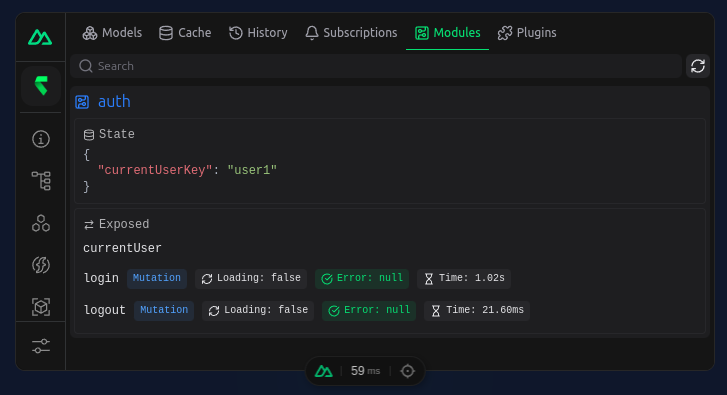727x395 pixels.
Task: Click the Exposed section heading
Action: click(x=124, y=224)
